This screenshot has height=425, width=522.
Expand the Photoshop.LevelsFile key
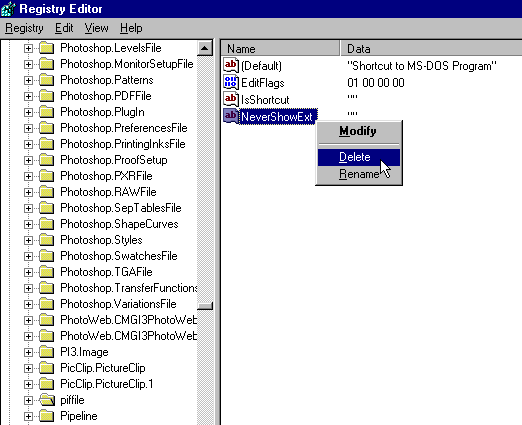(28, 48)
